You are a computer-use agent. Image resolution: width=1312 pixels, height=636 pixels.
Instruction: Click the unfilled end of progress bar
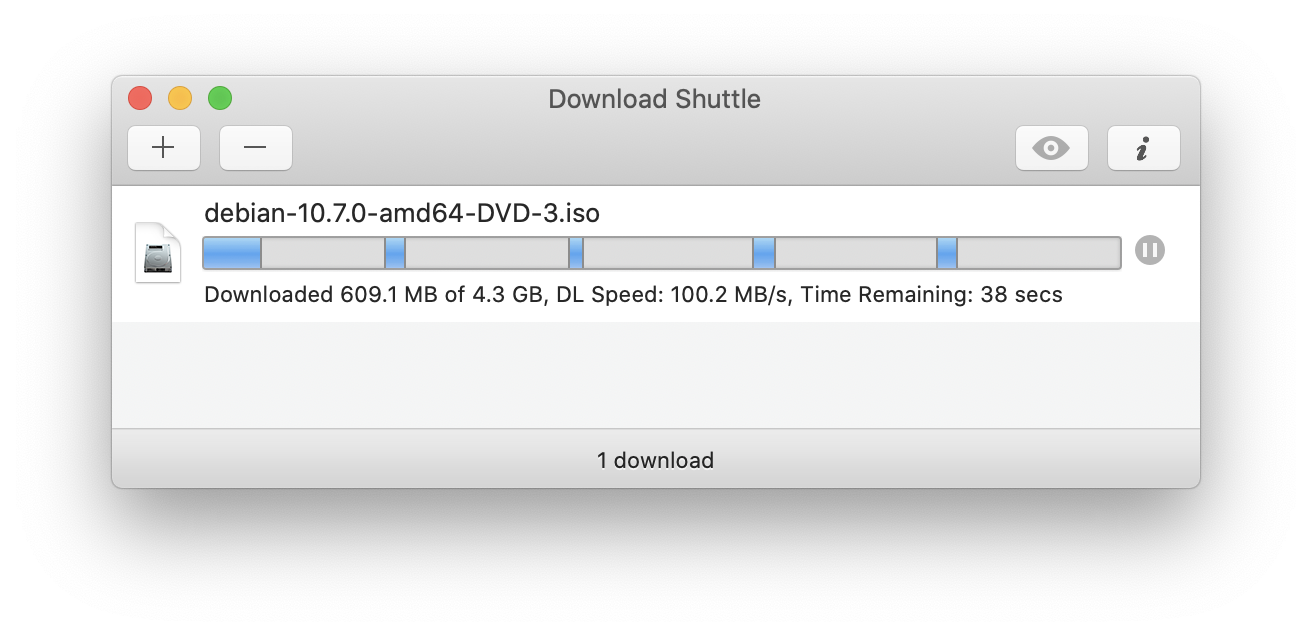(x=1040, y=253)
